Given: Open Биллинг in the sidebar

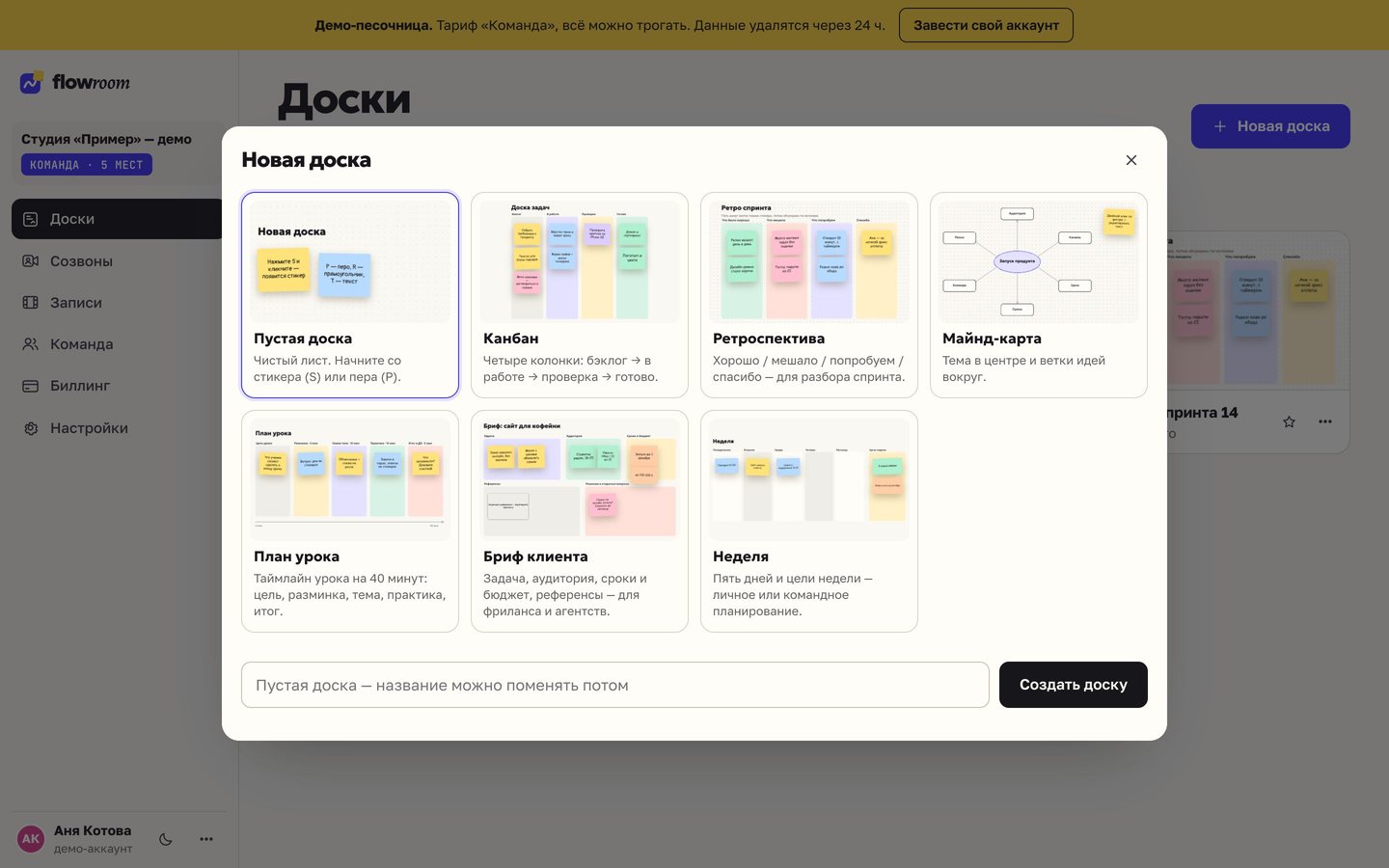Looking at the screenshot, I should click(117, 386).
